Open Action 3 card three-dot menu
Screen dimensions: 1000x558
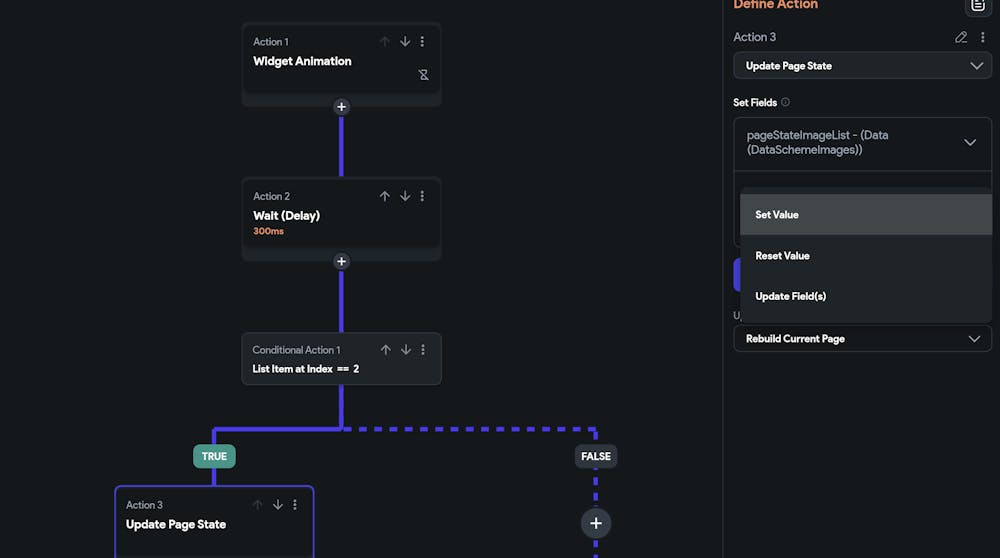click(x=295, y=505)
